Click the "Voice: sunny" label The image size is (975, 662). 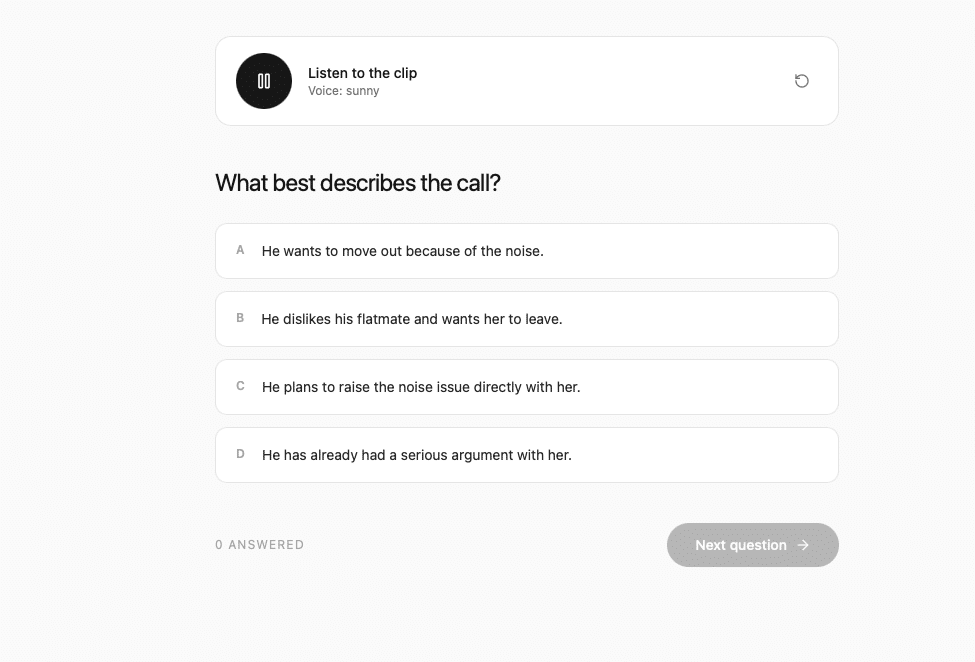pyautogui.click(x=343, y=91)
